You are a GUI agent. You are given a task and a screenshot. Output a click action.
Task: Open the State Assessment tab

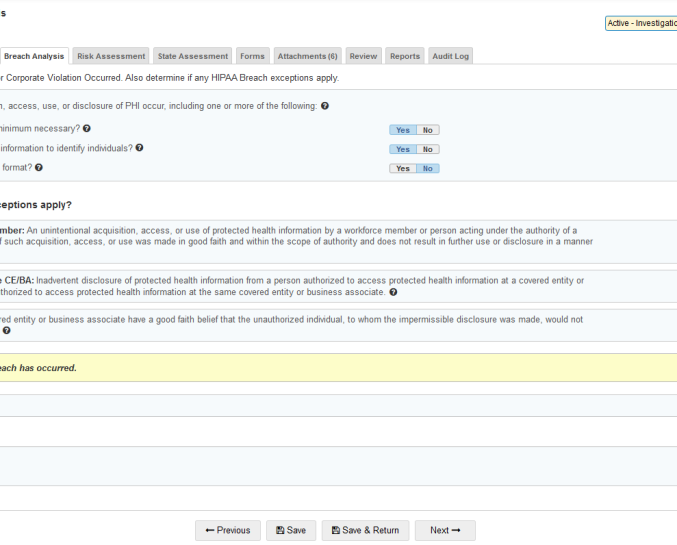[x=193, y=56]
